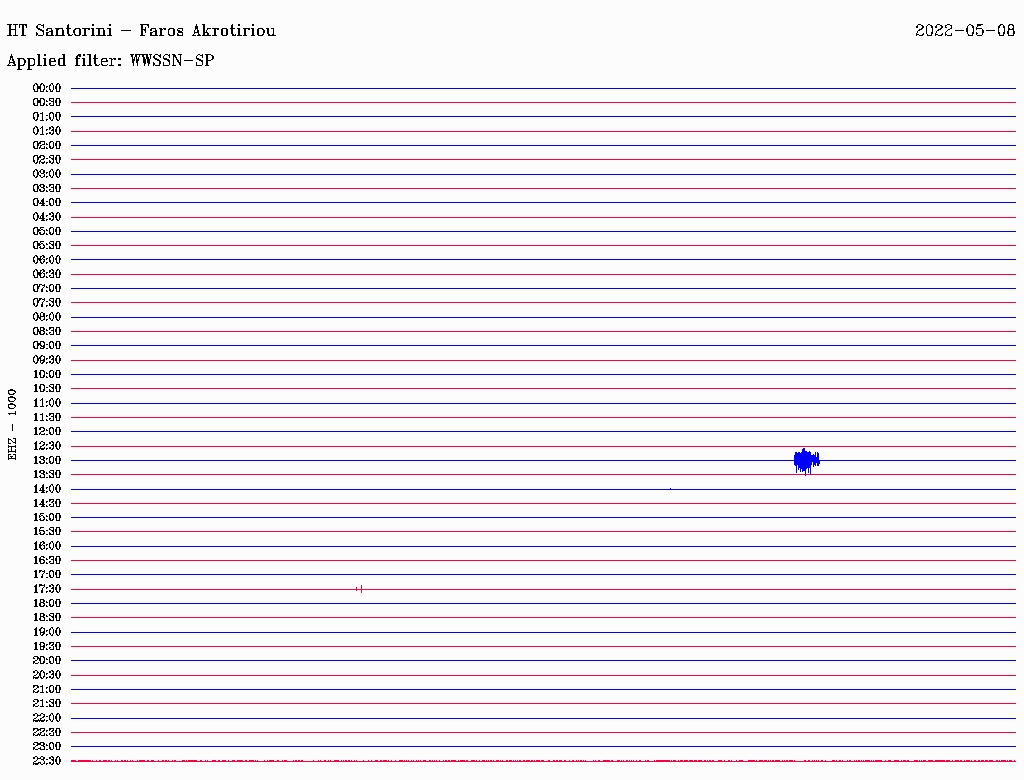Click the 22:00 time label
This screenshot has width=1024, height=780.
coord(47,718)
